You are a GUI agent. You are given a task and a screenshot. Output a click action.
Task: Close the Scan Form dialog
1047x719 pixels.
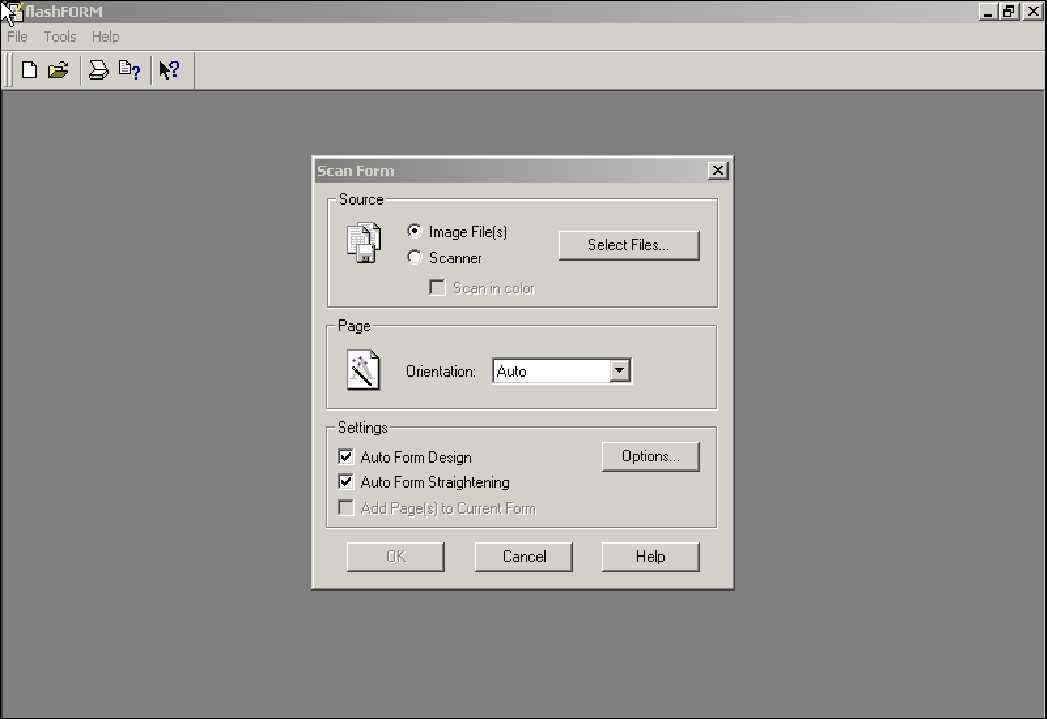click(x=717, y=170)
